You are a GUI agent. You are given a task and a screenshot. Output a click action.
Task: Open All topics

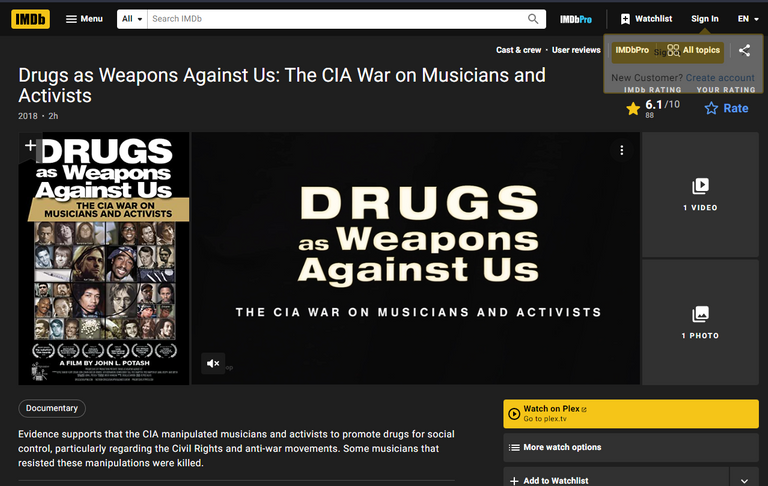coord(694,50)
